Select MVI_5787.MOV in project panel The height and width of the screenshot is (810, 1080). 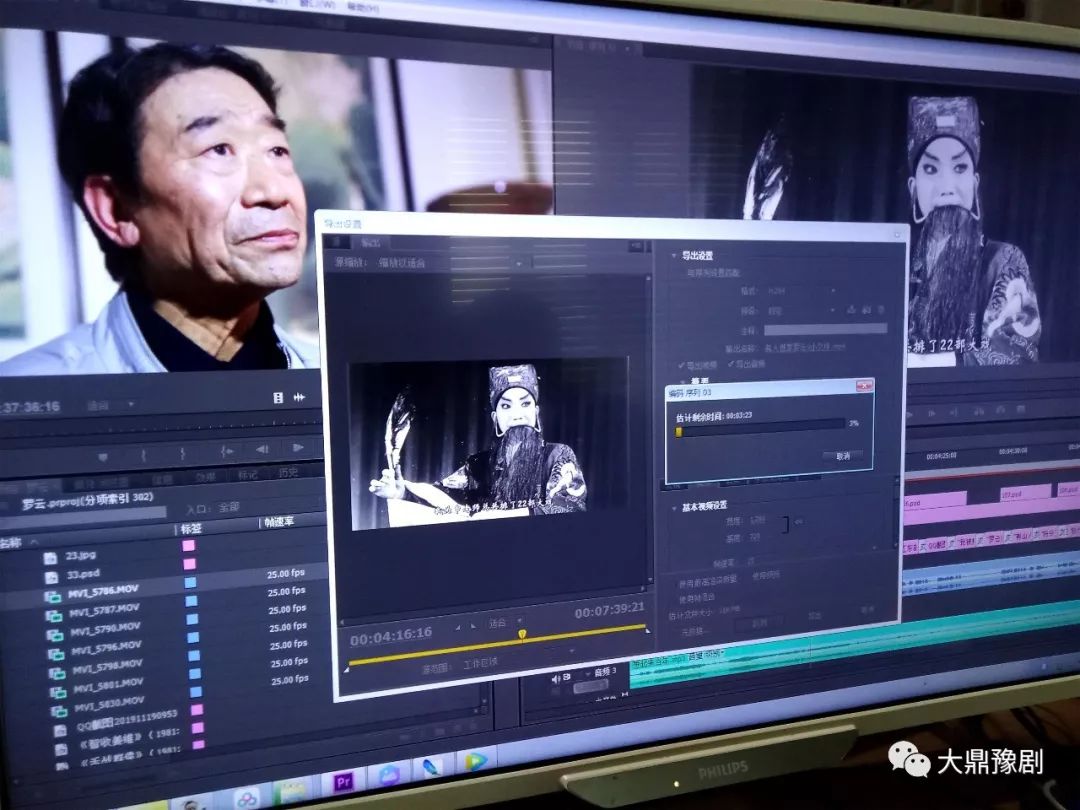tap(105, 610)
